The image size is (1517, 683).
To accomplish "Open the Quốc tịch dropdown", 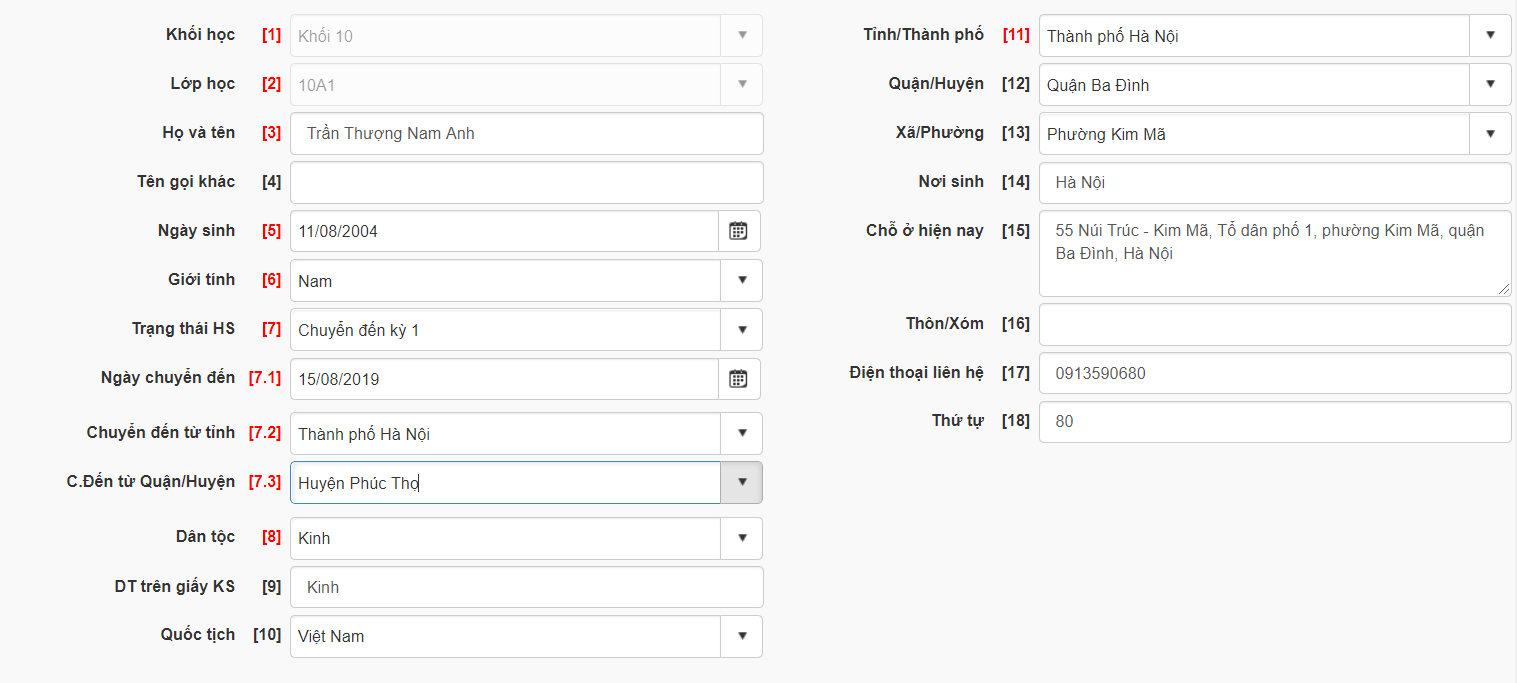I will click(741, 636).
